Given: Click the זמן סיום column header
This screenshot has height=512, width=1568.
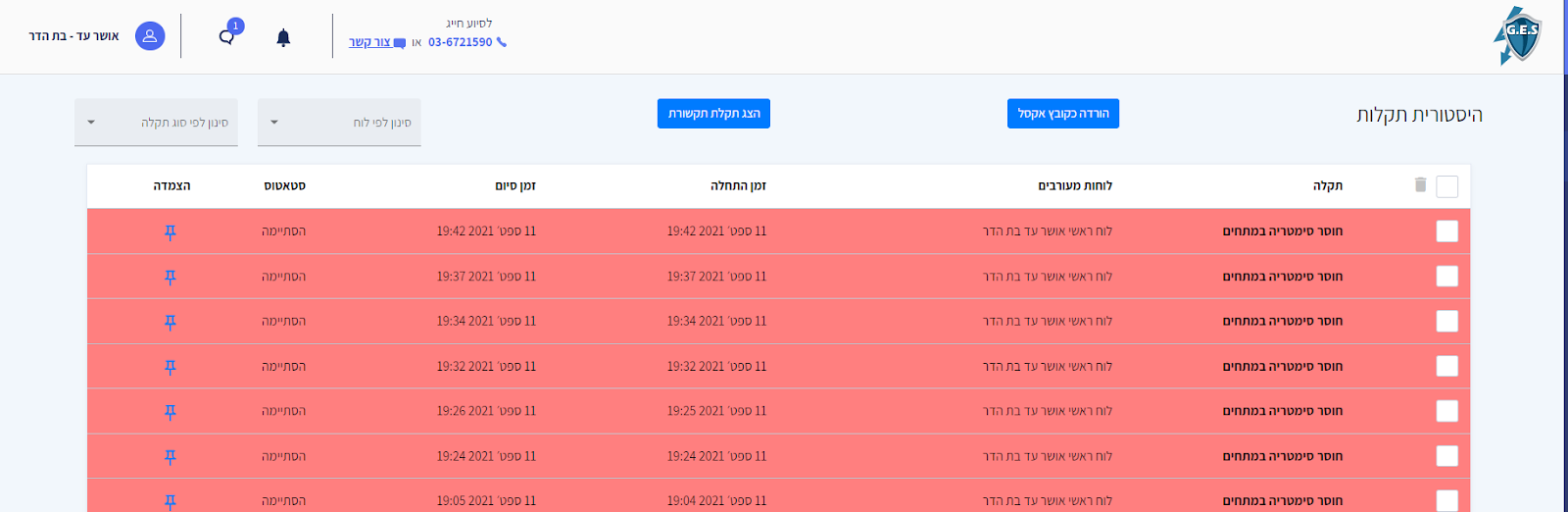Looking at the screenshot, I should click(x=515, y=185).
